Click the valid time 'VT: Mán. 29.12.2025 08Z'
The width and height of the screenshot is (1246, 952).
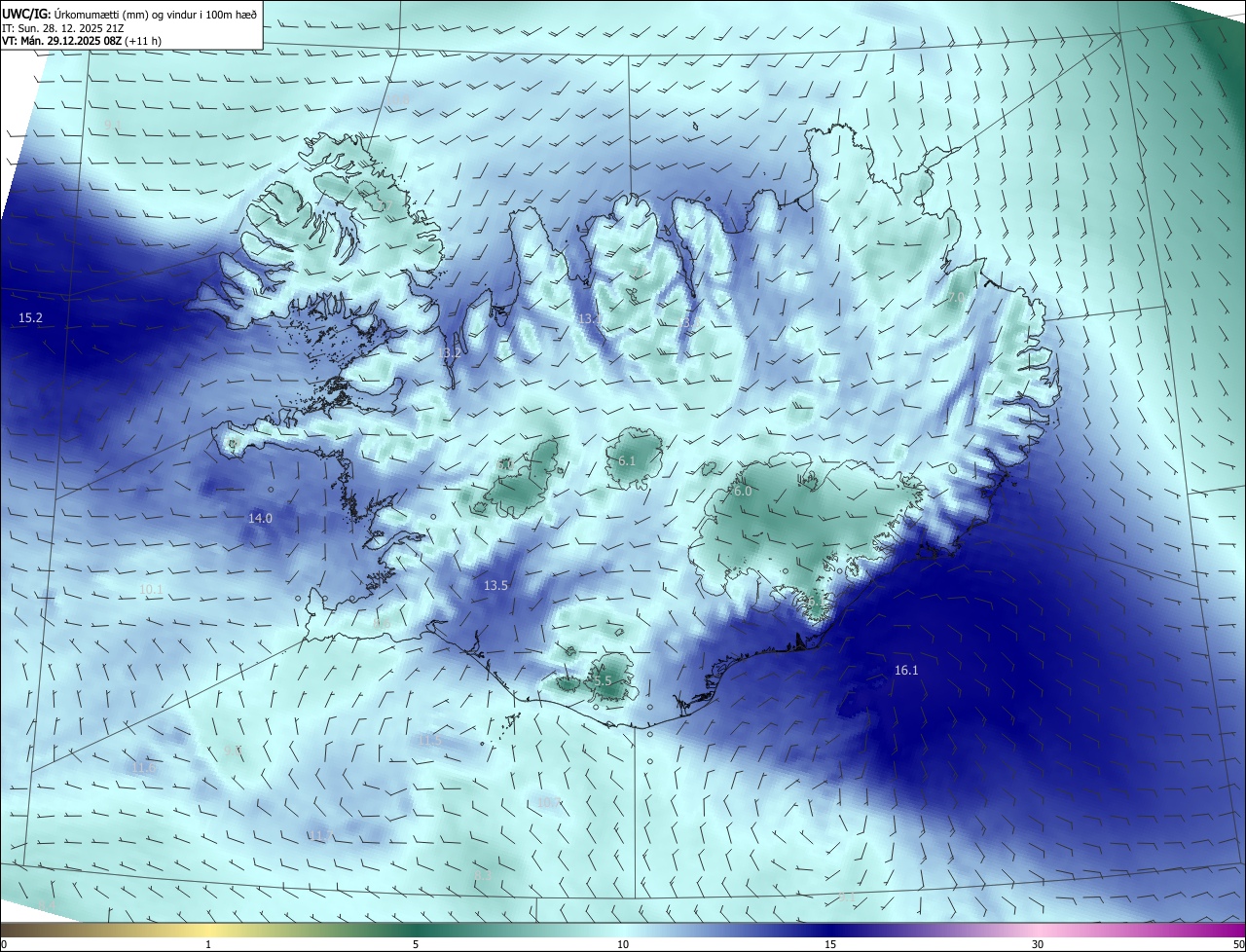[82, 41]
